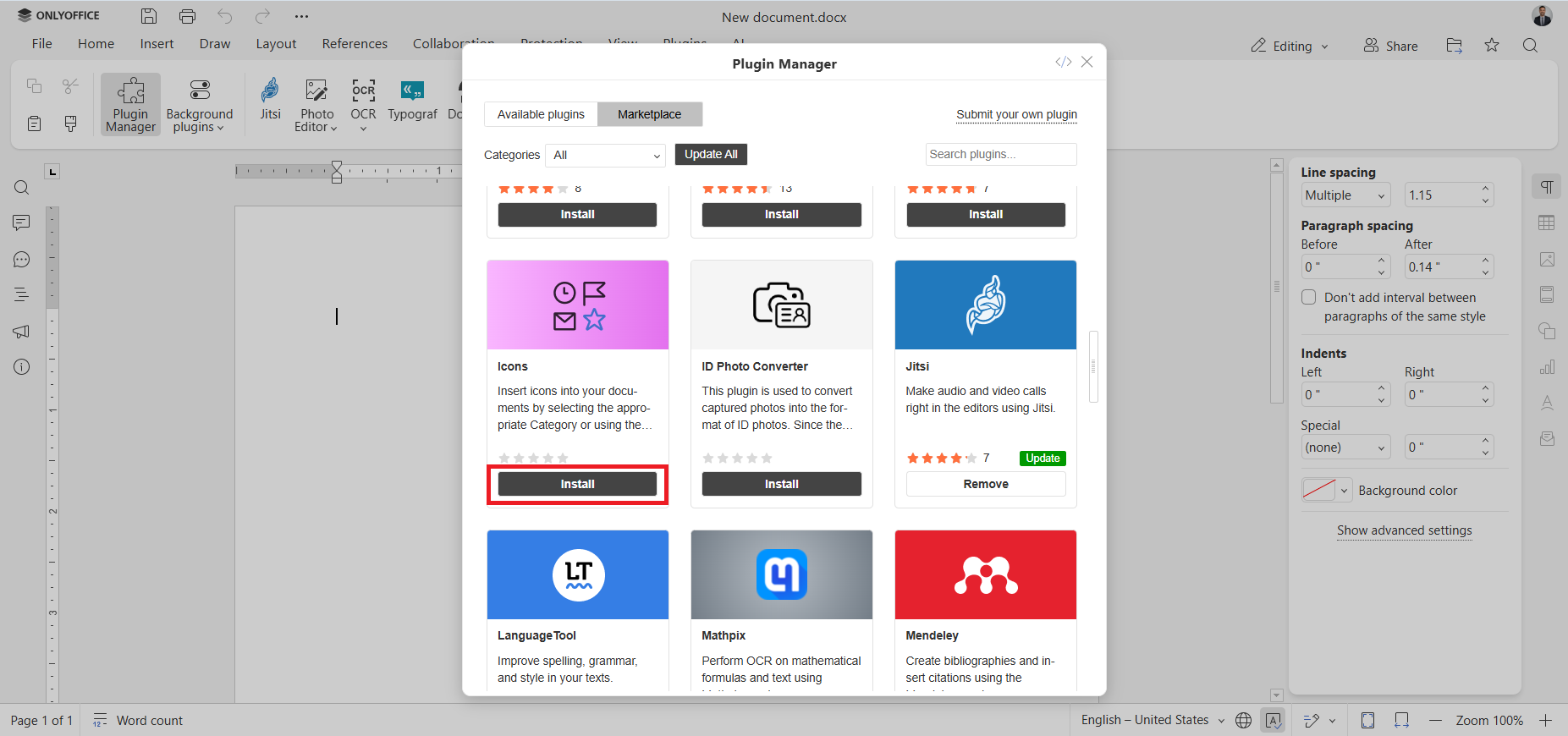Open the Typograf plugin
Image resolution: width=1568 pixels, height=736 pixels.
pos(412,99)
